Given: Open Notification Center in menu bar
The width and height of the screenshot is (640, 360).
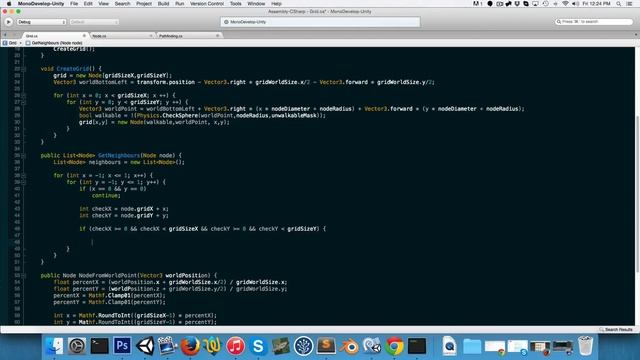Looking at the screenshot, I should (x=630, y=4).
